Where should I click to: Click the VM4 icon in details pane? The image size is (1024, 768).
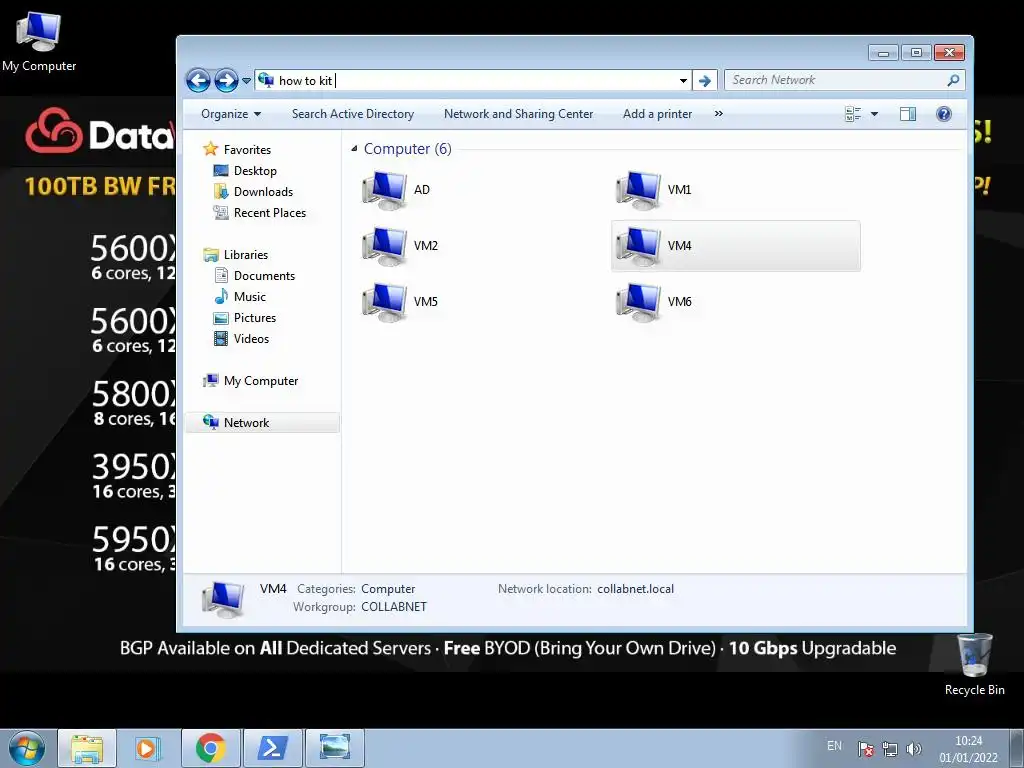(x=223, y=599)
